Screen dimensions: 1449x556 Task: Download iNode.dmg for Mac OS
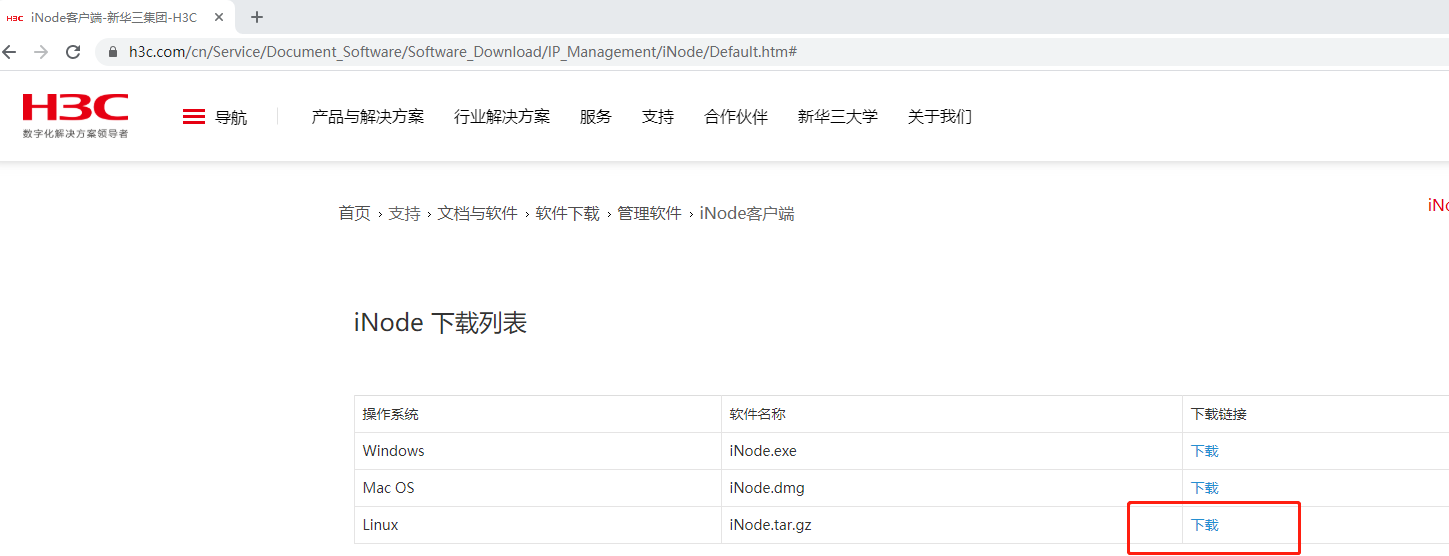(1205, 488)
